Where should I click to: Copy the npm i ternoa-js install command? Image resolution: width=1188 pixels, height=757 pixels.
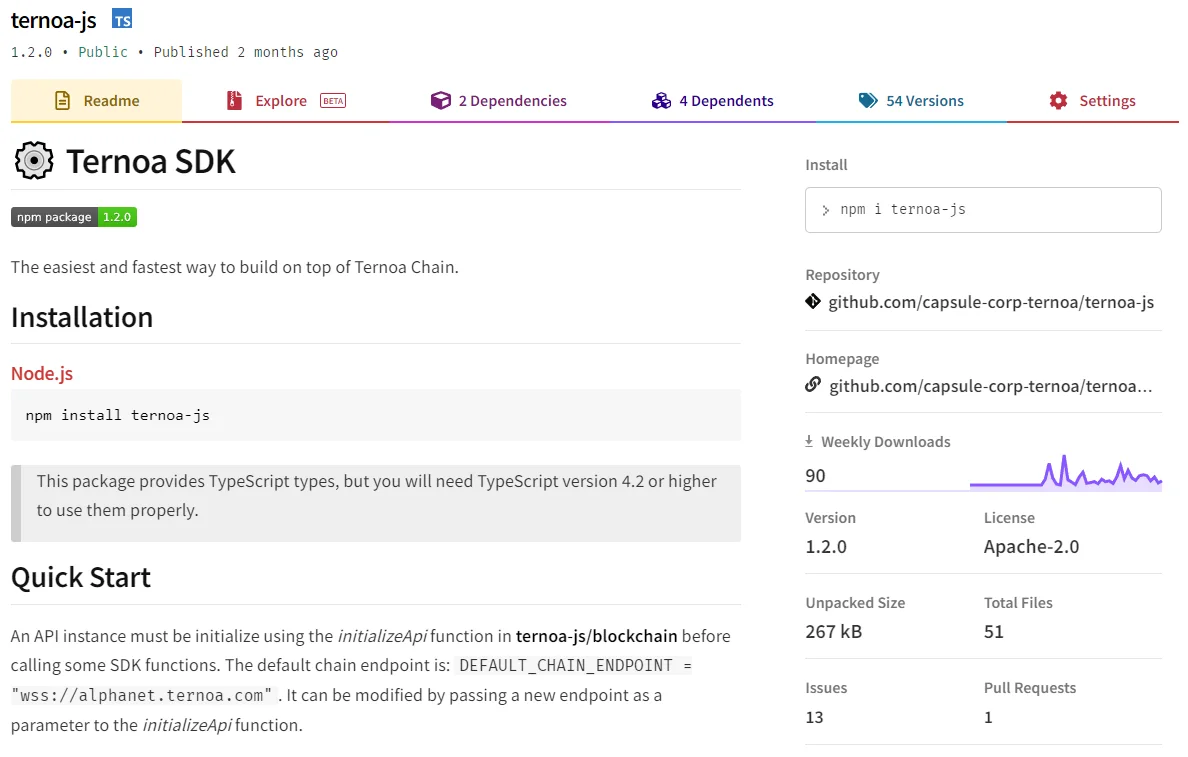[x=983, y=210]
